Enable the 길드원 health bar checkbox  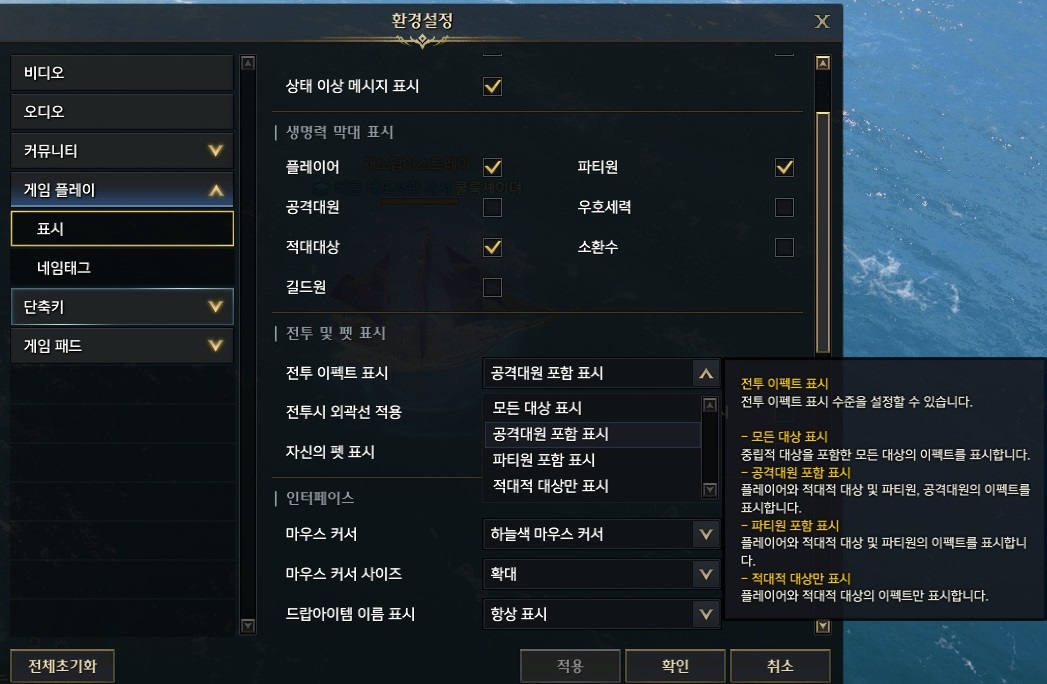click(x=492, y=287)
